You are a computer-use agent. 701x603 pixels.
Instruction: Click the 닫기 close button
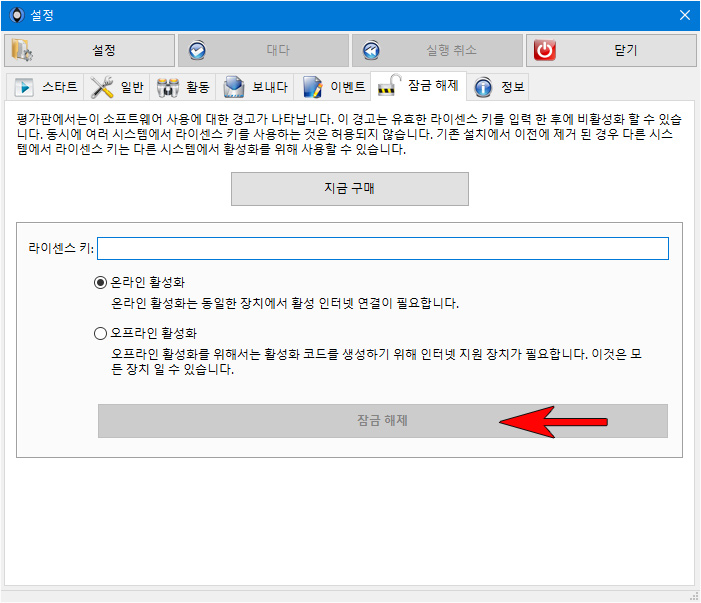tap(611, 51)
